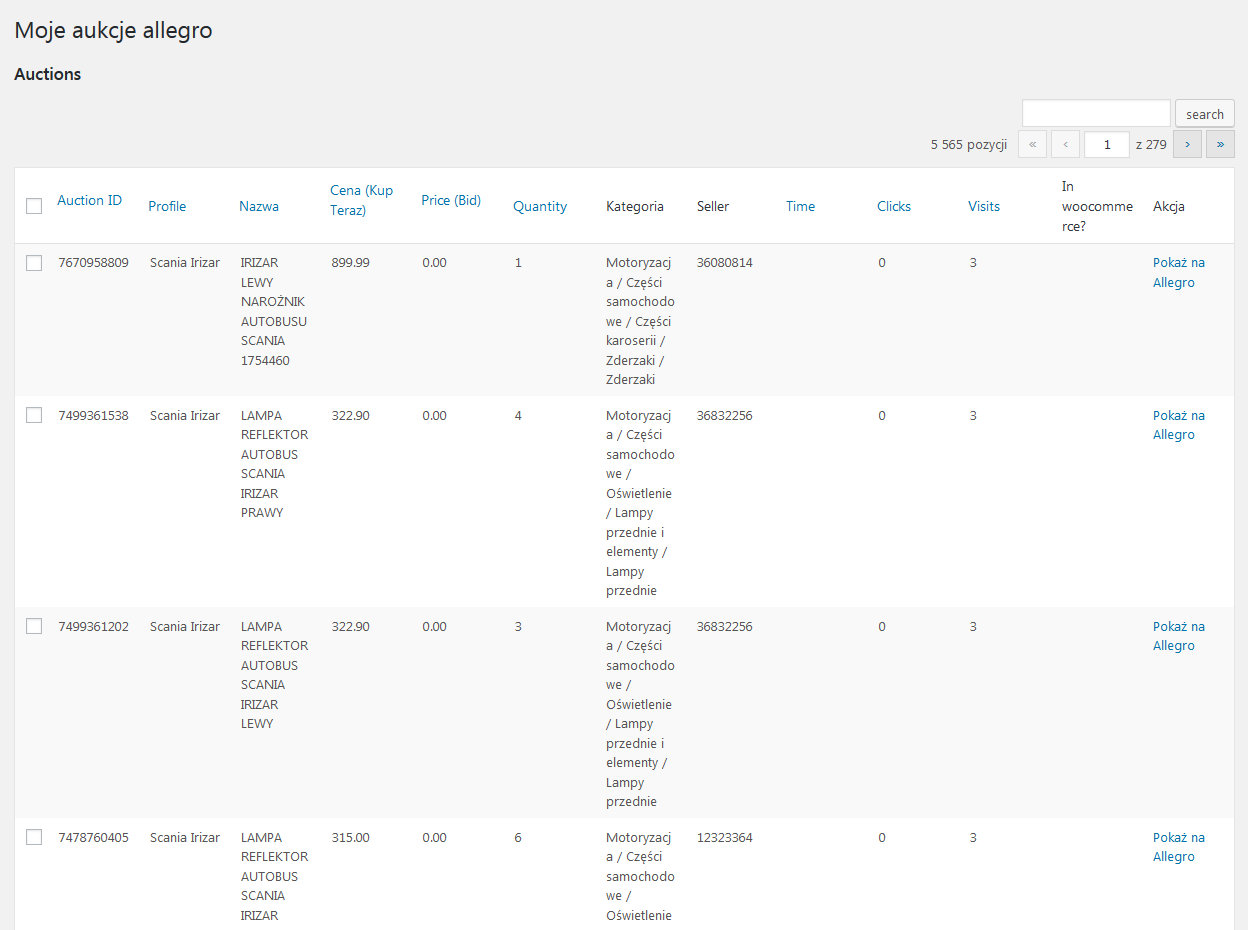The width and height of the screenshot is (1248, 930).
Task: Mark the checkbox for auction 7478760405
Action: tap(34, 837)
